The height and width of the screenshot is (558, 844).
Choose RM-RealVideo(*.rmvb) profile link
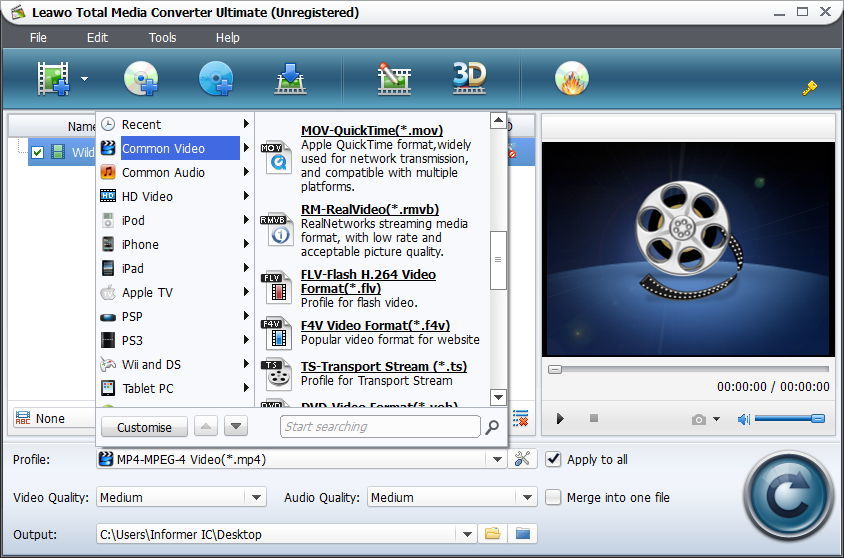click(x=370, y=209)
